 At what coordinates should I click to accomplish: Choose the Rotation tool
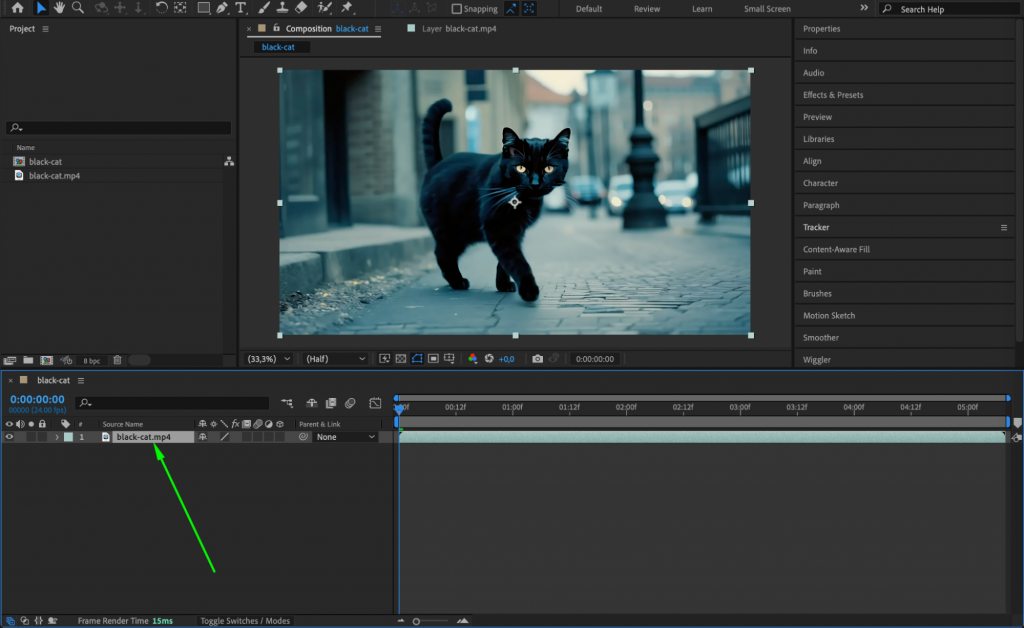pyautogui.click(x=160, y=8)
